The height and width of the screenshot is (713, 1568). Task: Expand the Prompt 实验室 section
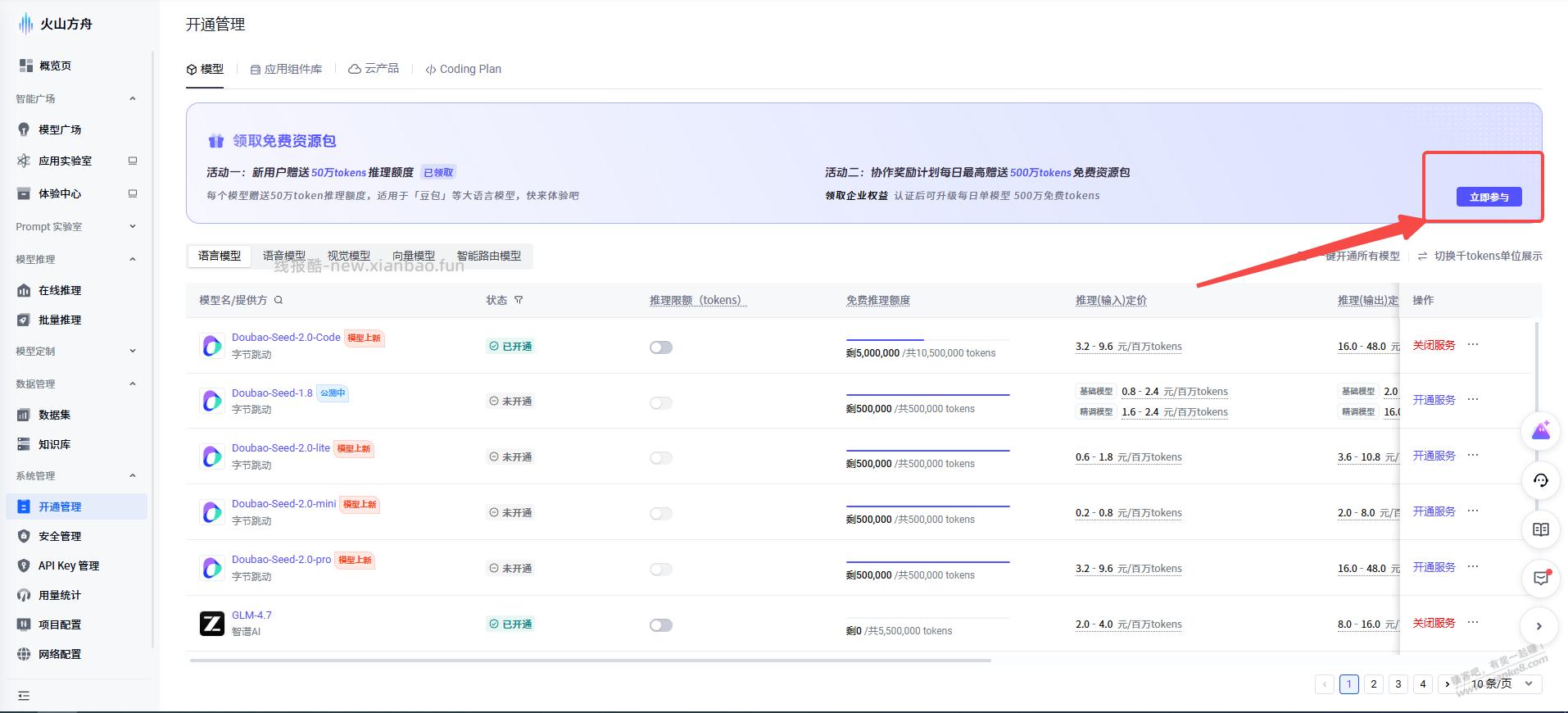click(133, 226)
